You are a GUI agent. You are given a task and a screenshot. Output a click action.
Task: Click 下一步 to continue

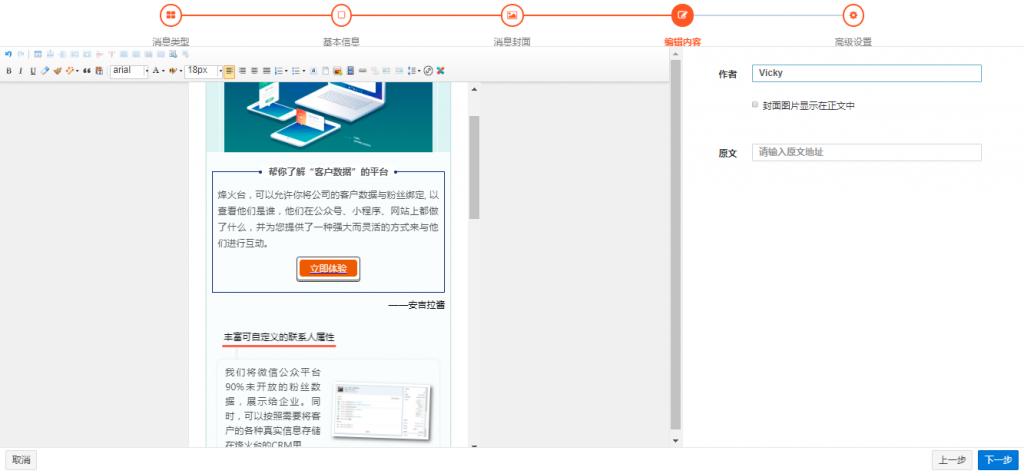click(x=998, y=460)
